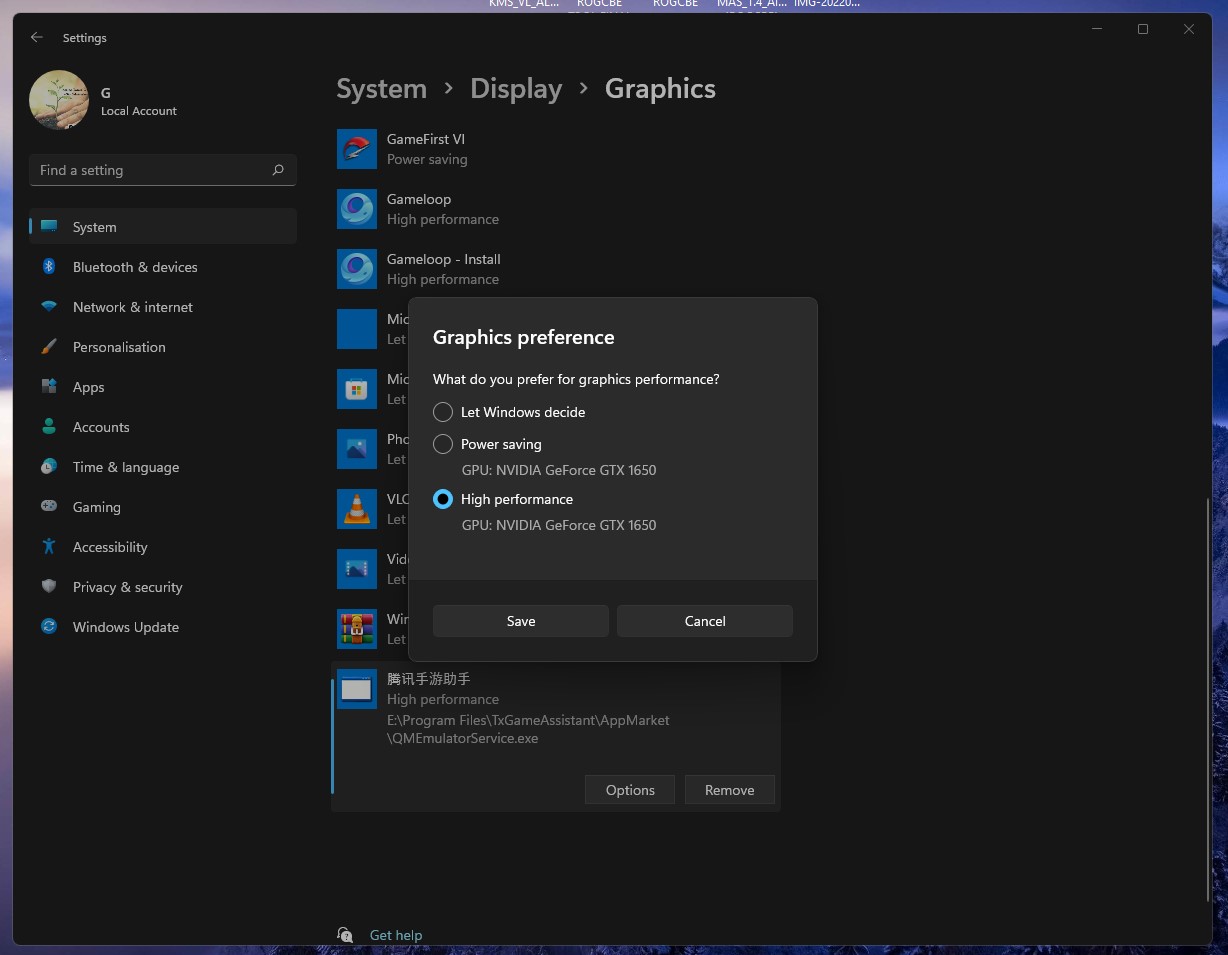The image size is (1228, 955).
Task: Click the Network wifi icon in sidebar
Action: tap(49, 306)
